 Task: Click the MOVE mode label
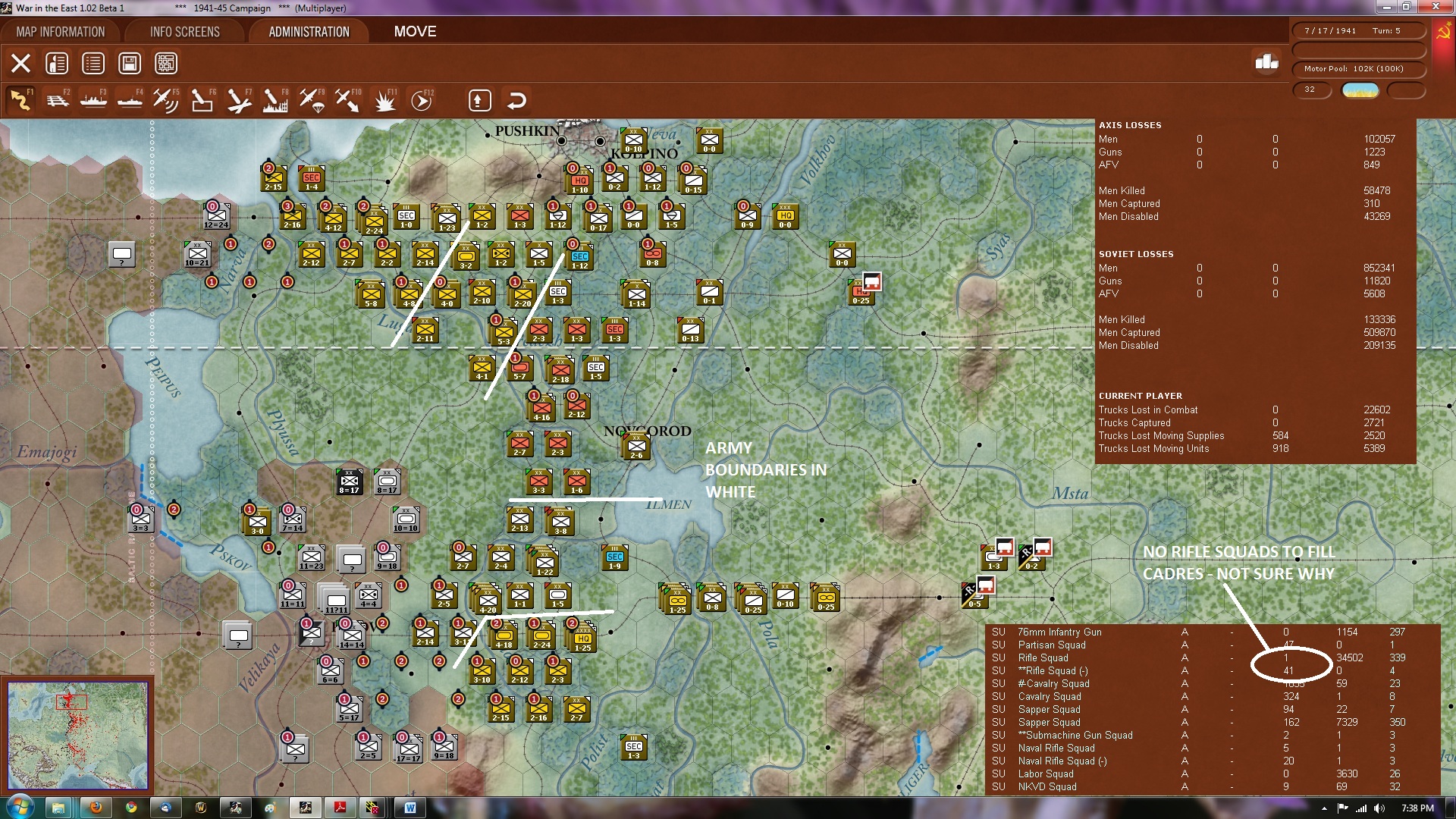tap(415, 31)
